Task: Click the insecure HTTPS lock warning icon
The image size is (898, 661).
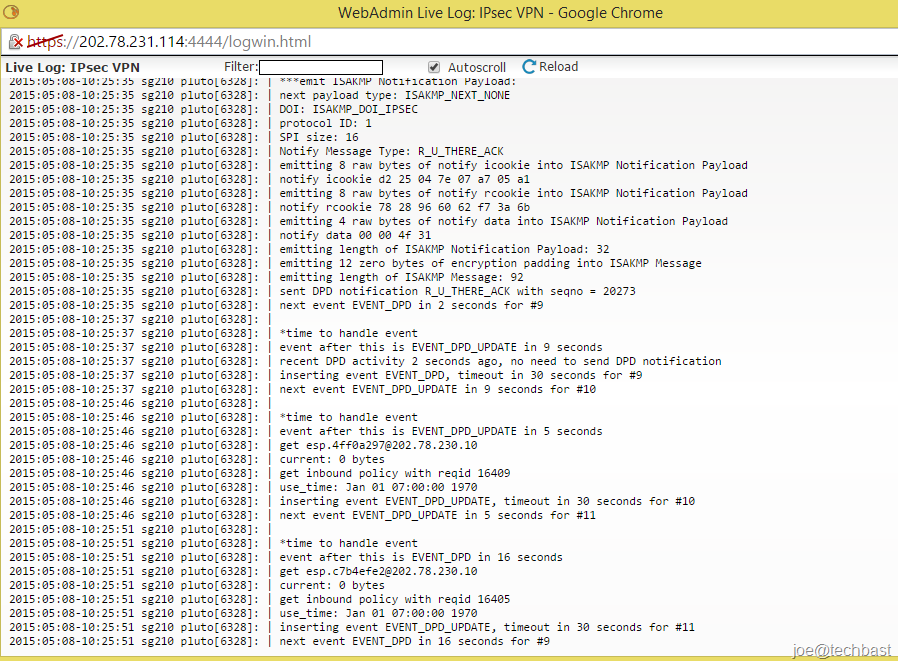Action: click(x=15, y=42)
